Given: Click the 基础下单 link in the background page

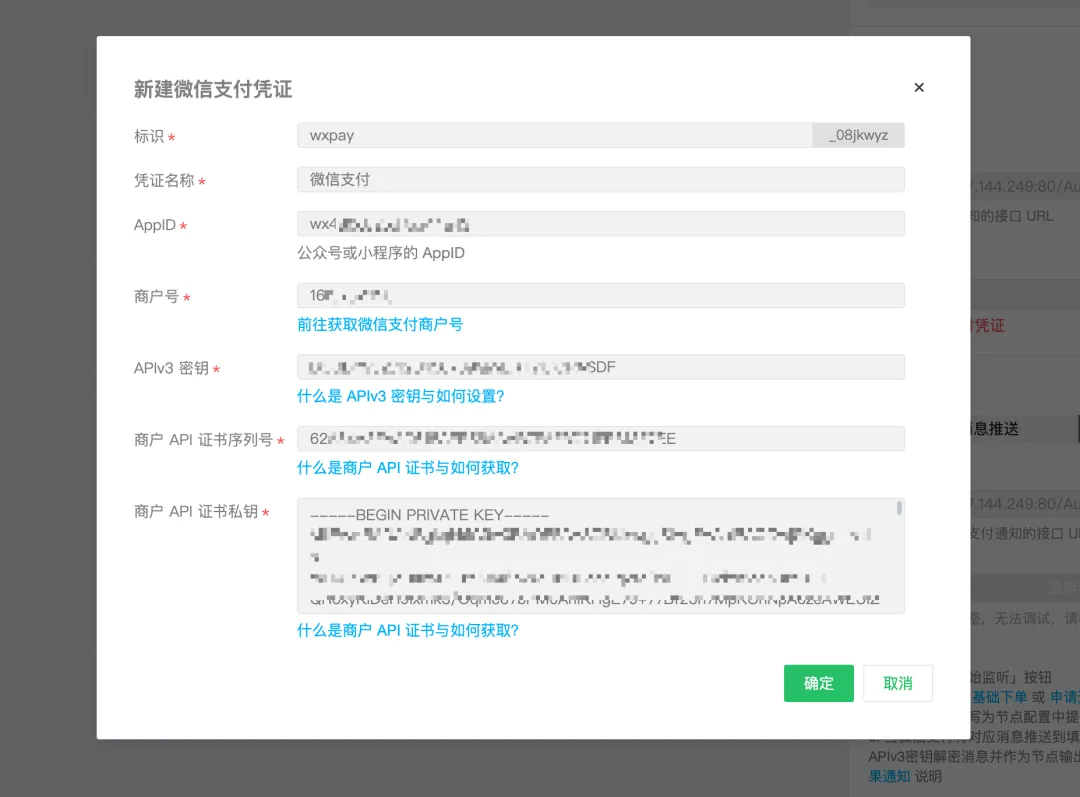Looking at the screenshot, I should [x=999, y=697].
